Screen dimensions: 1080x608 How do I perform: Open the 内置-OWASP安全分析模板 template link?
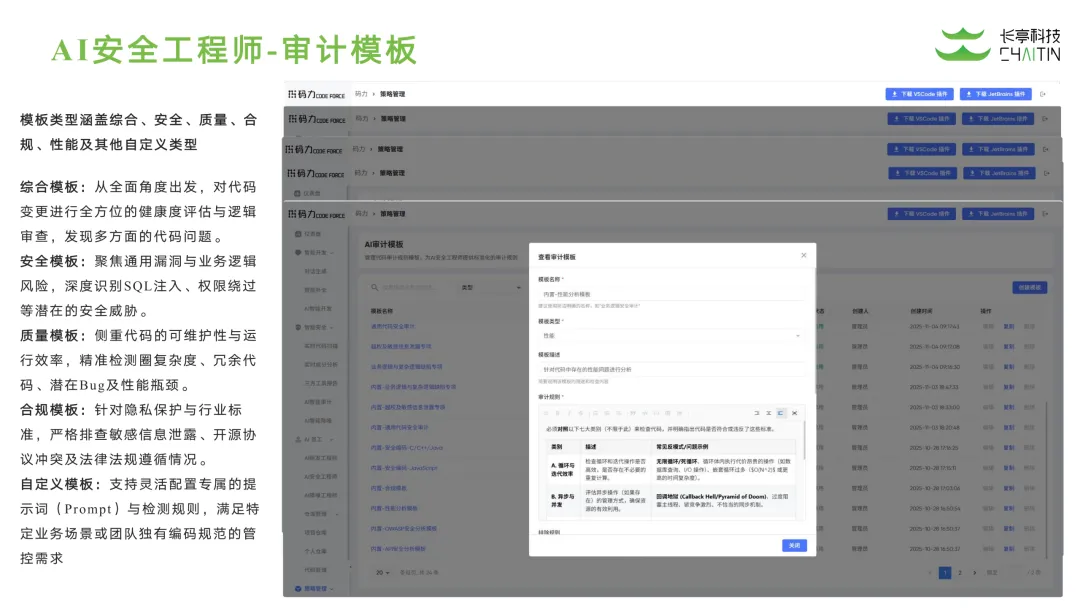click(x=404, y=529)
